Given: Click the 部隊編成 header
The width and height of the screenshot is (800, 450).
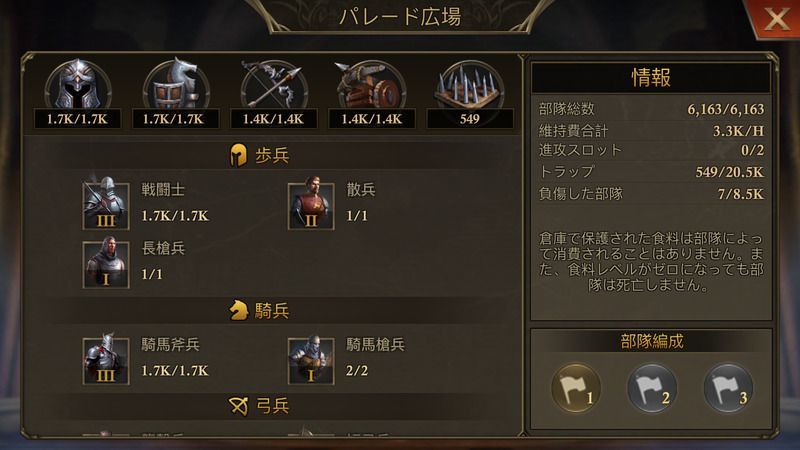Looking at the screenshot, I should [x=652, y=341].
